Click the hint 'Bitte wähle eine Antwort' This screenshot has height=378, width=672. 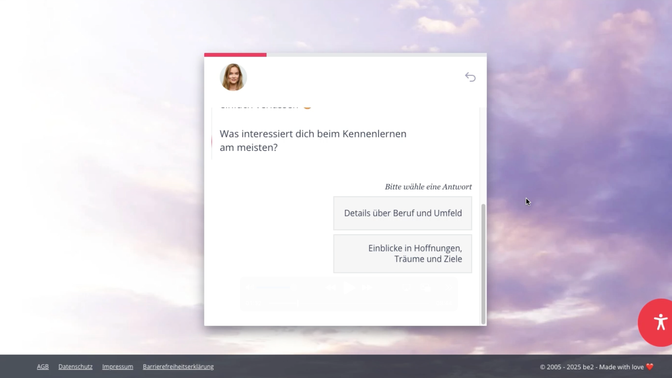pyautogui.click(x=428, y=187)
